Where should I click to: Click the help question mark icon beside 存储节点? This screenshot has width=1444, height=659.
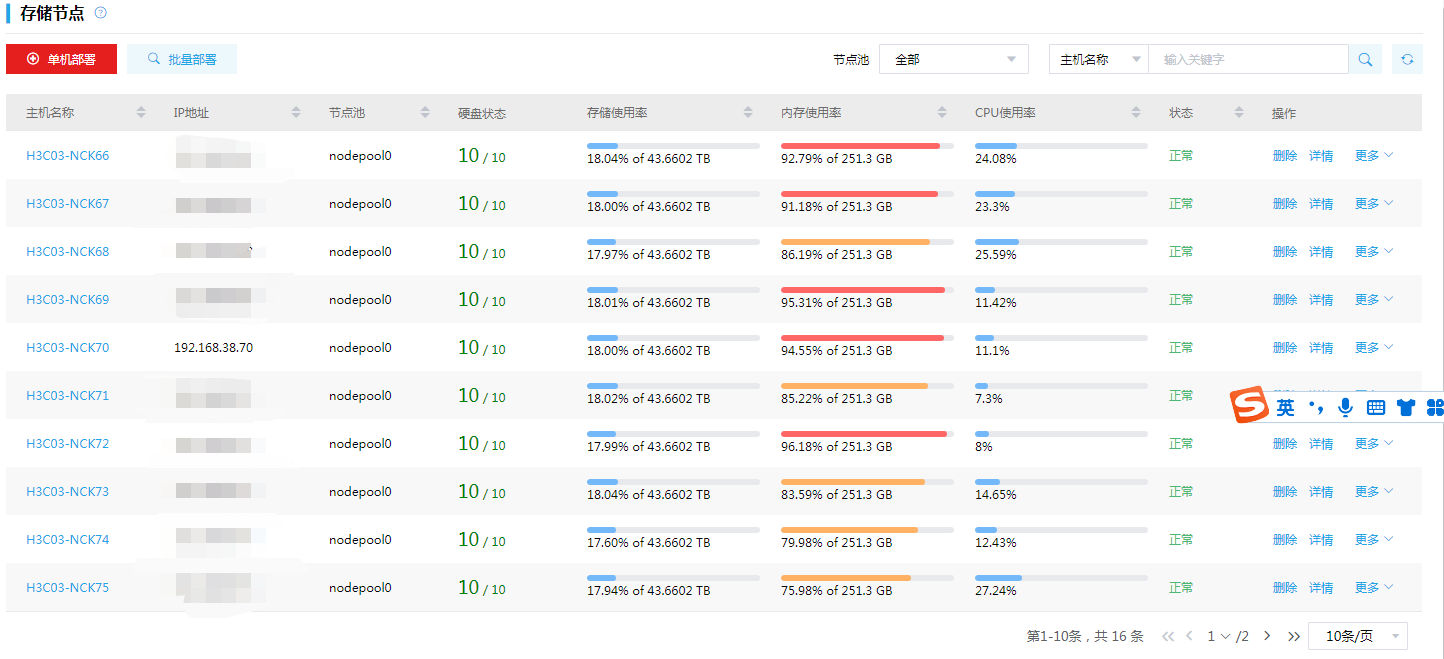point(100,13)
